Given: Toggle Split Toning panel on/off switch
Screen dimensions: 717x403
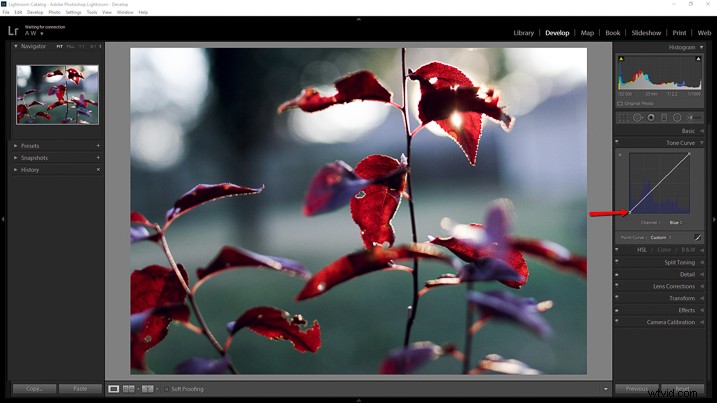Looking at the screenshot, I should click(x=617, y=261).
